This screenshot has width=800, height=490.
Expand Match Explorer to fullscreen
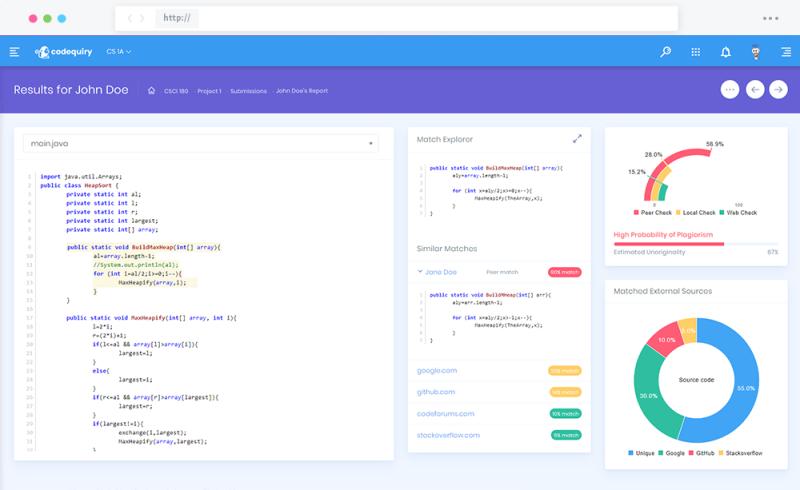click(x=577, y=139)
